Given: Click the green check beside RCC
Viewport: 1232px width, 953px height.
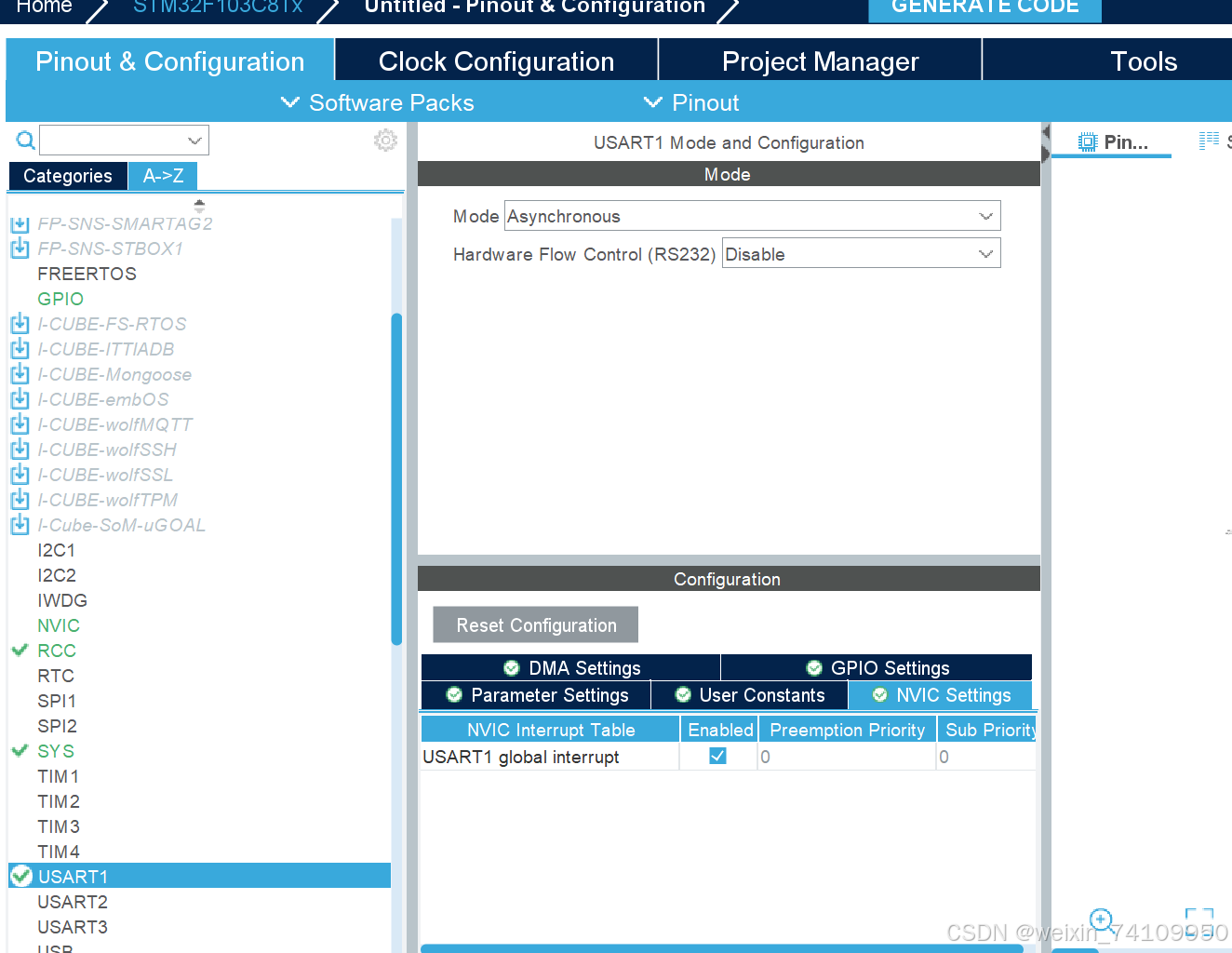Looking at the screenshot, I should point(20,650).
